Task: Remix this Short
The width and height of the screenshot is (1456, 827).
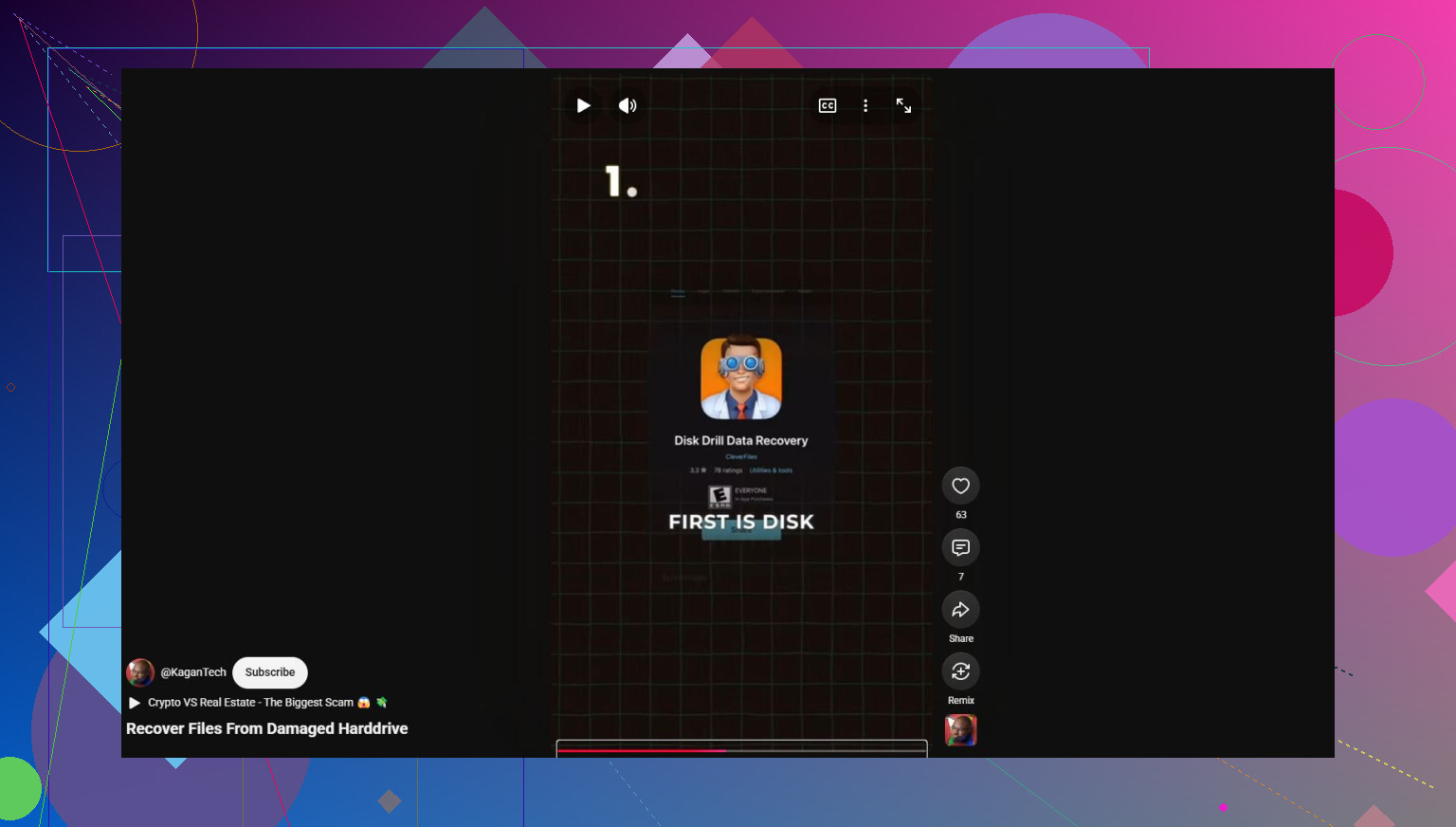Action: (960, 671)
